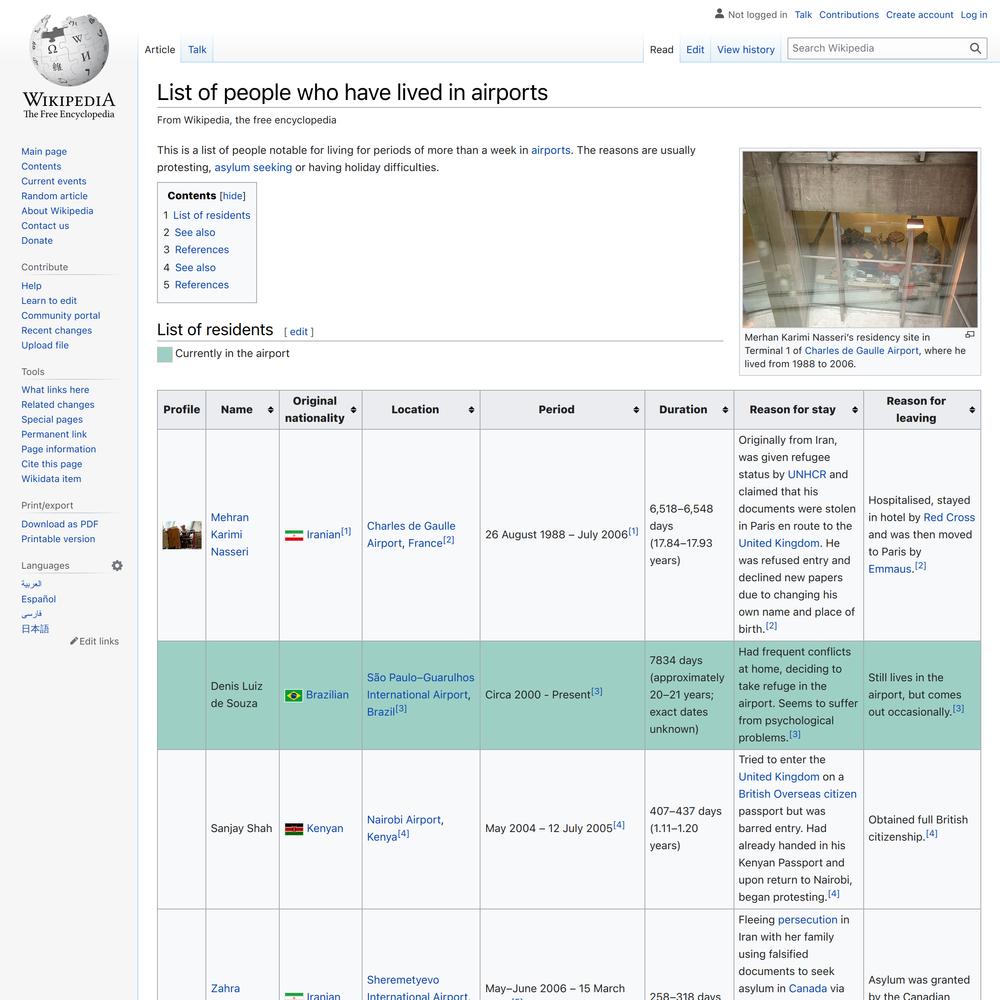The image size is (1000, 1000).
Task: Switch language to 日本語
Action: point(35,629)
